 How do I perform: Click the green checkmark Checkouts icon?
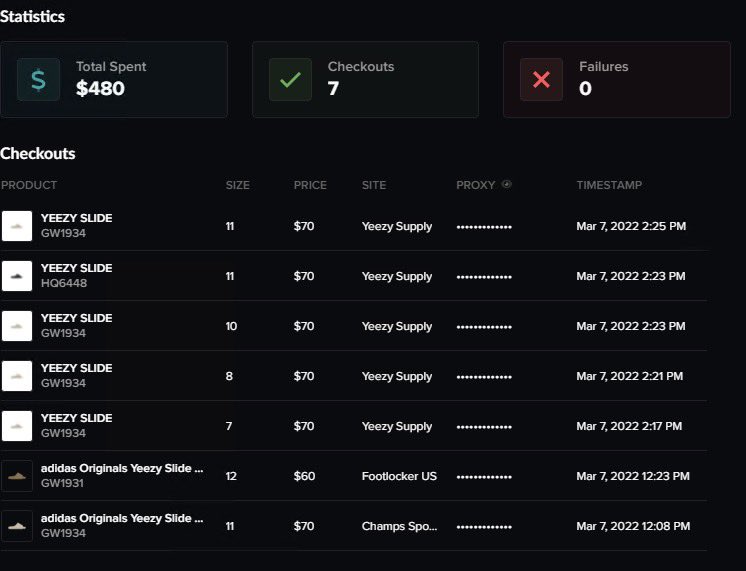(290, 79)
